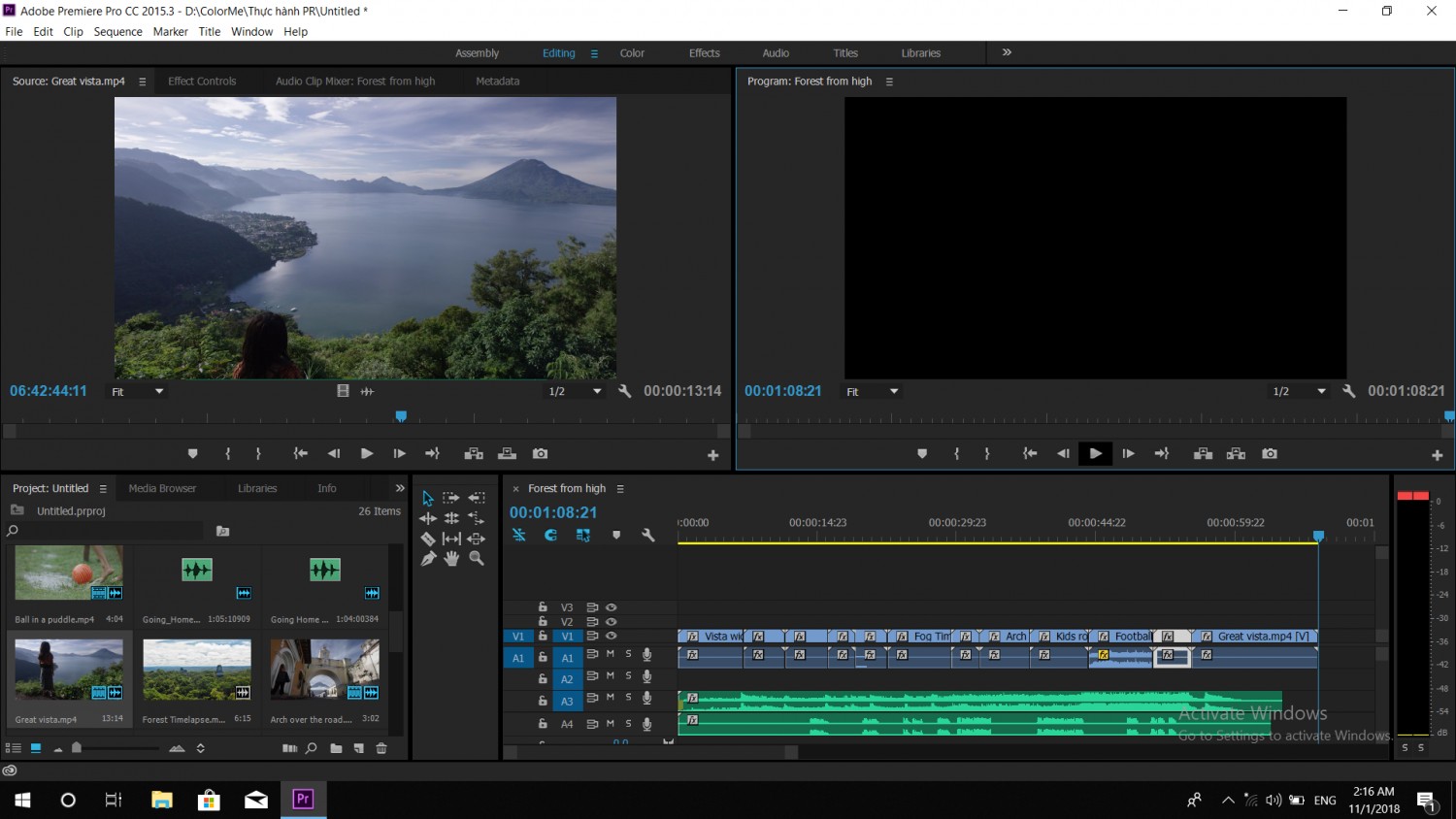Click the New Item icon in the Project panel
This screenshot has width=1456, height=819.
pos(358,748)
